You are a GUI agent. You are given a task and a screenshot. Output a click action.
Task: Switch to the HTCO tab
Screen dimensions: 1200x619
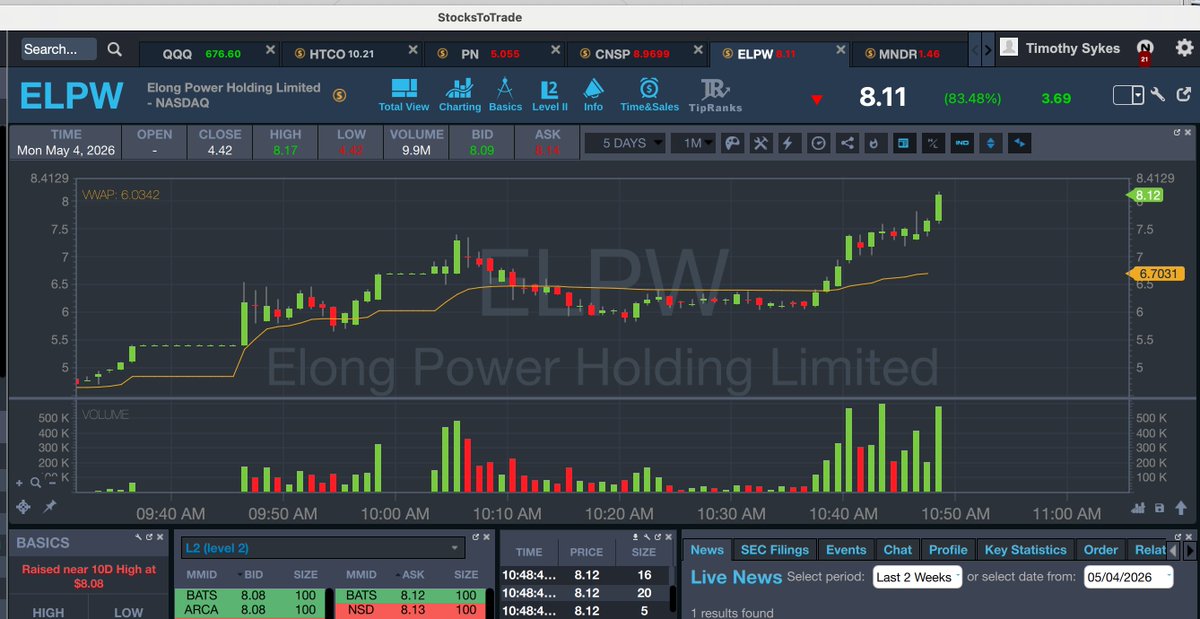(351, 53)
